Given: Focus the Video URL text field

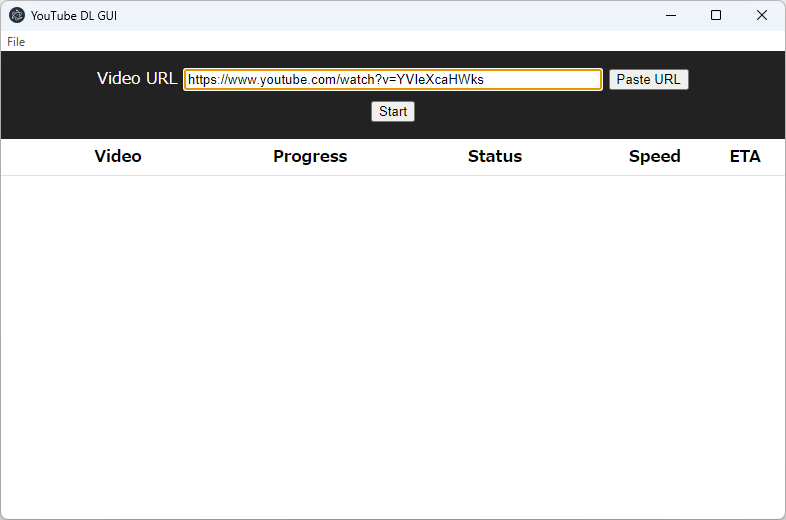Looking at the screenshot, I should pos(393,80).
